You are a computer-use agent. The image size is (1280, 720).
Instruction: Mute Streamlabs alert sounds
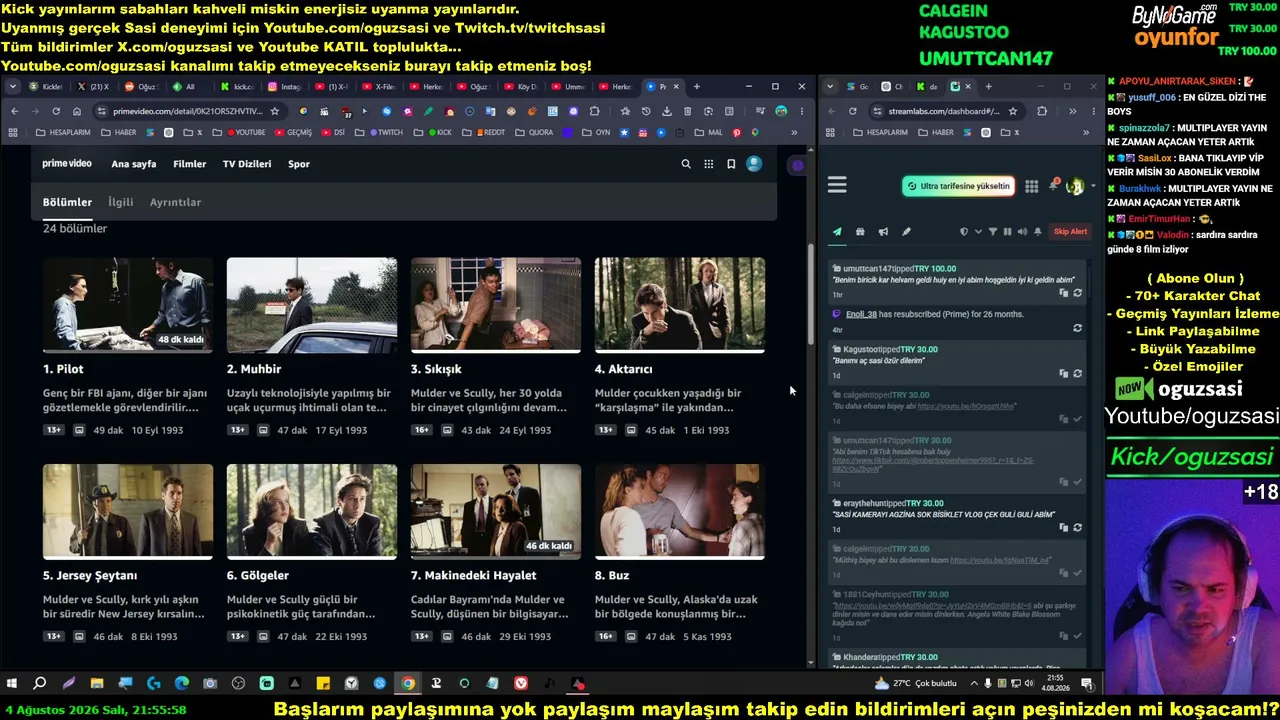click(1022, 232)
